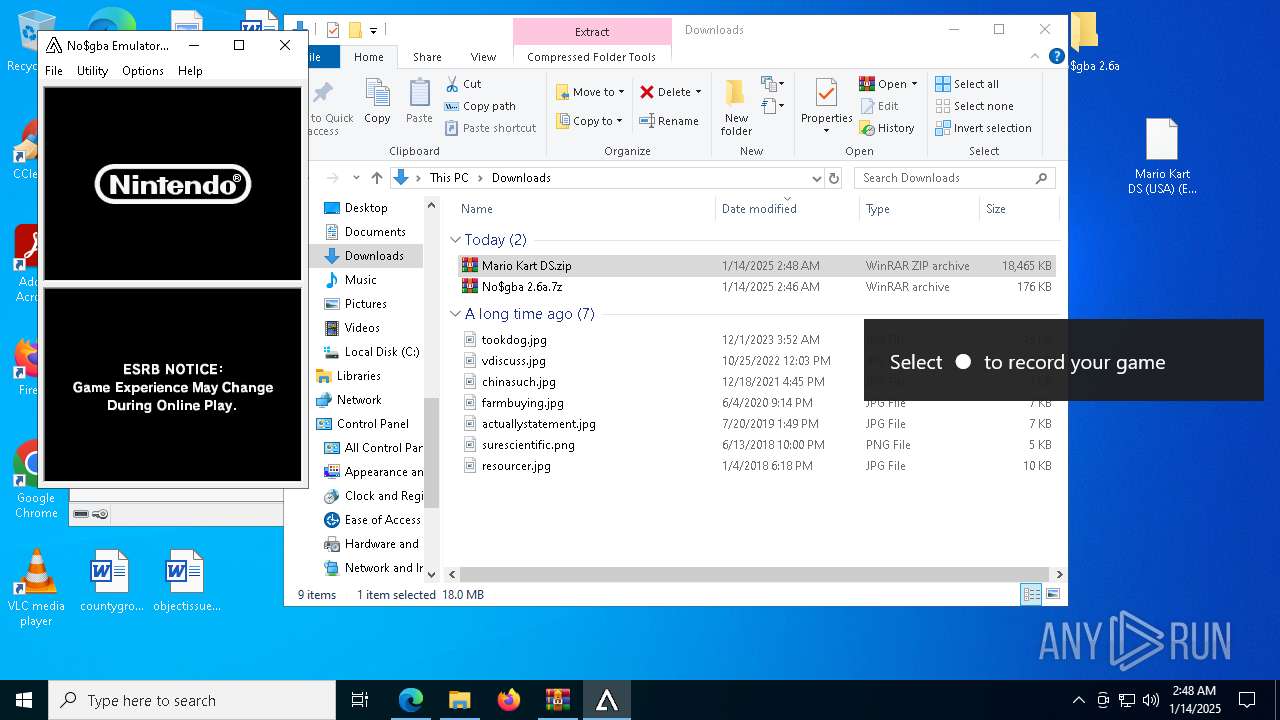This screenshot has height=720, width=1280.
Task: Create a New folder
Action: pyautogui.click(x=736, y=107)
